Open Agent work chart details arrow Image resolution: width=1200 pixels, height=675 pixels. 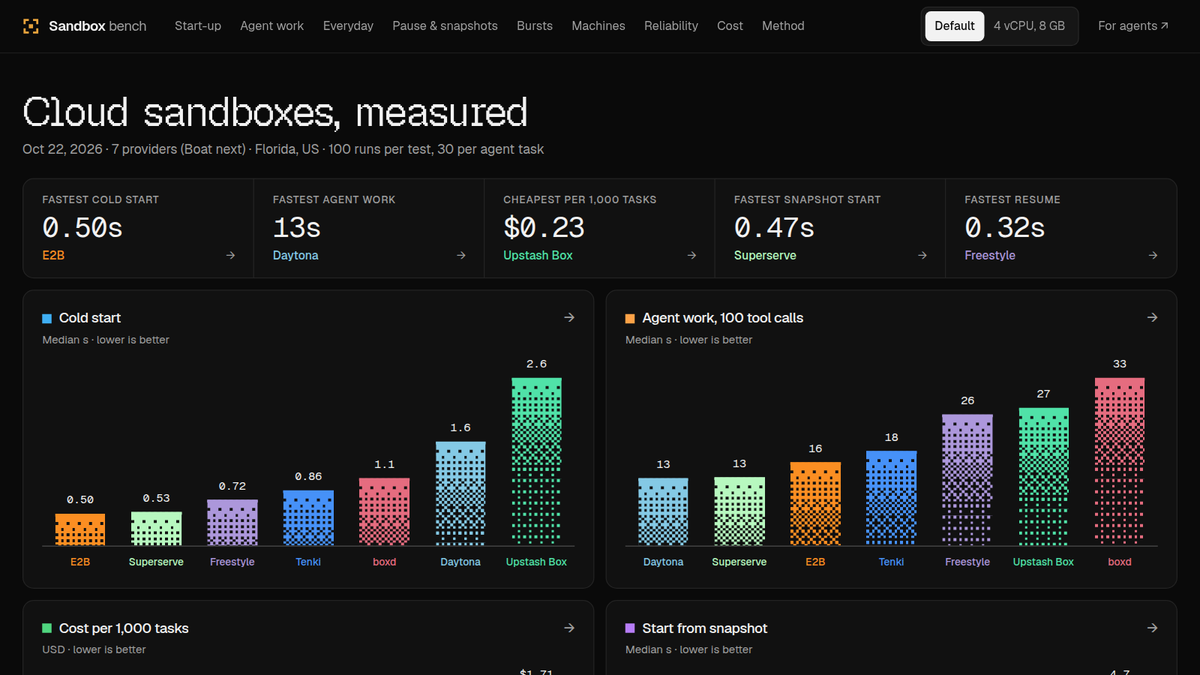point(1152,318)
